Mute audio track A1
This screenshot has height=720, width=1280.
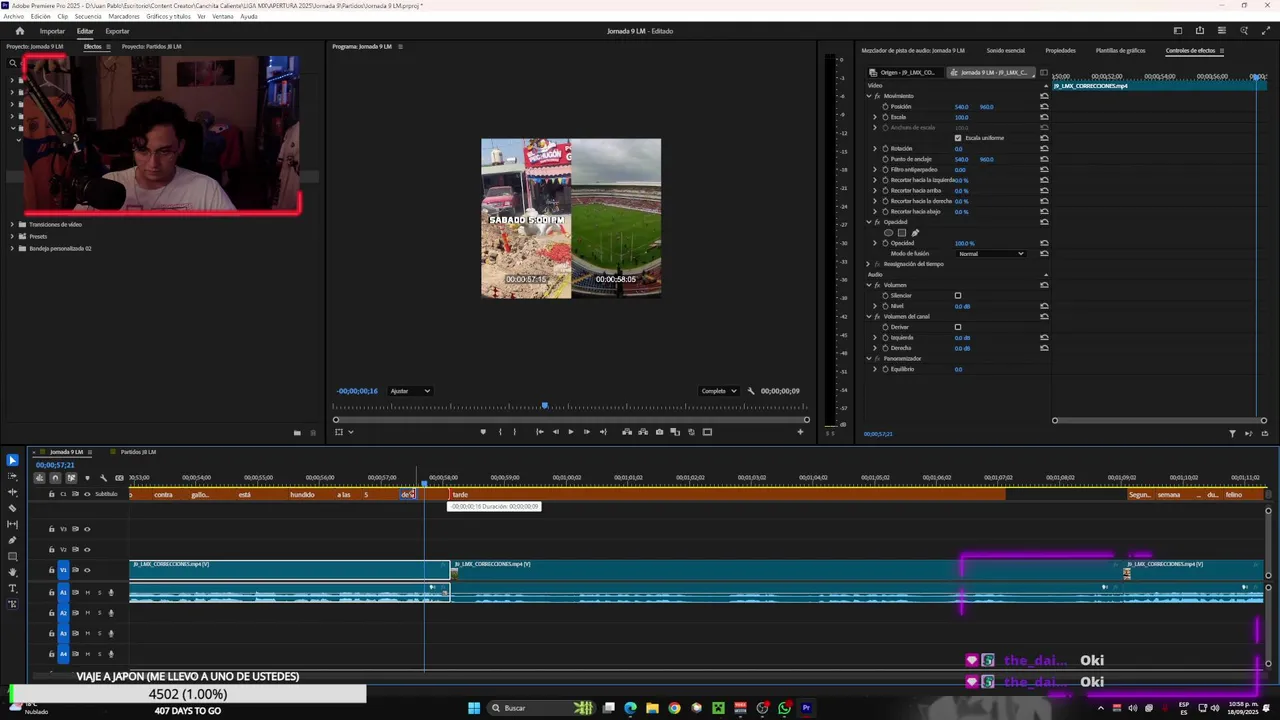(x=87, y=593)
